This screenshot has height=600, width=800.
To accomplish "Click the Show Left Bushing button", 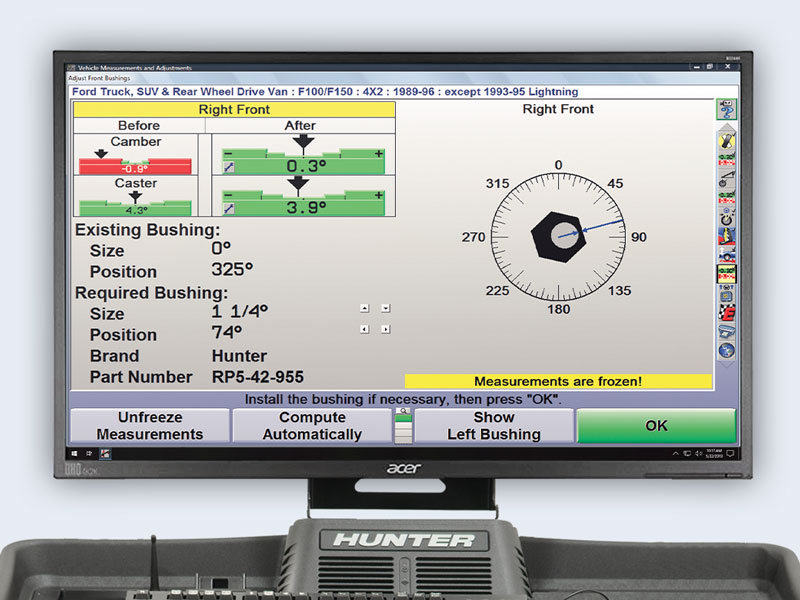I will click(493, 425).
